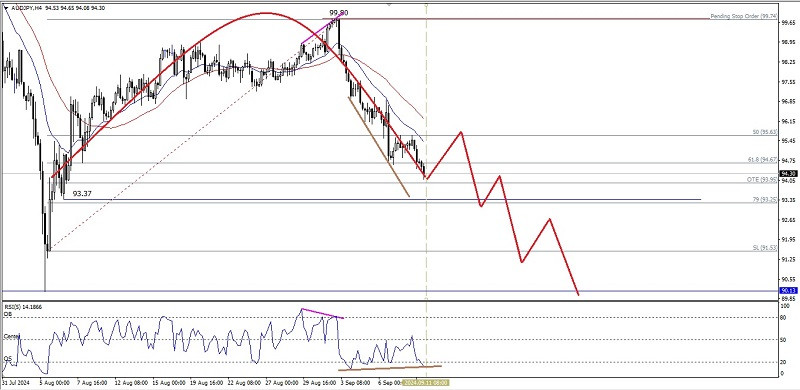Click the highlighted date marker on time axis

(x=426, y=382)
